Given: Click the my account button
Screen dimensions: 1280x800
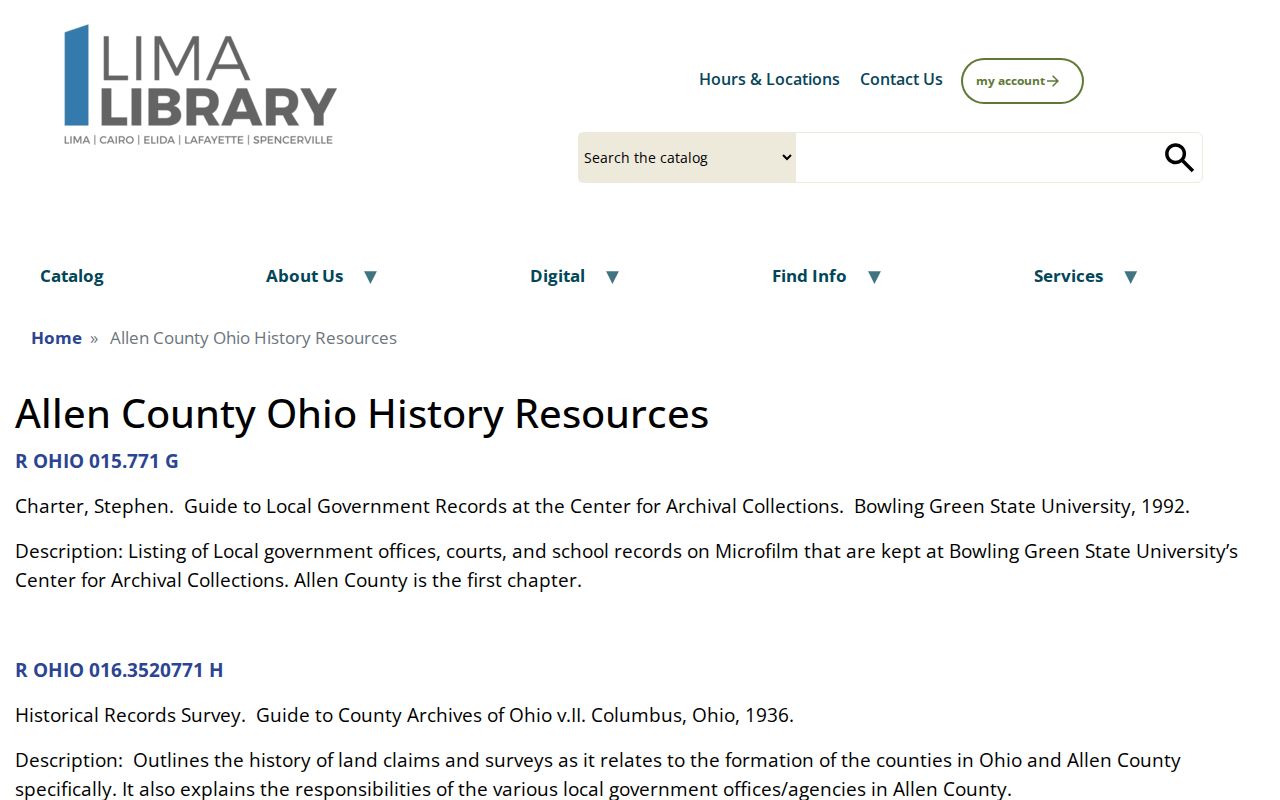Looking at the screenshot, I should pos(1022,81).
